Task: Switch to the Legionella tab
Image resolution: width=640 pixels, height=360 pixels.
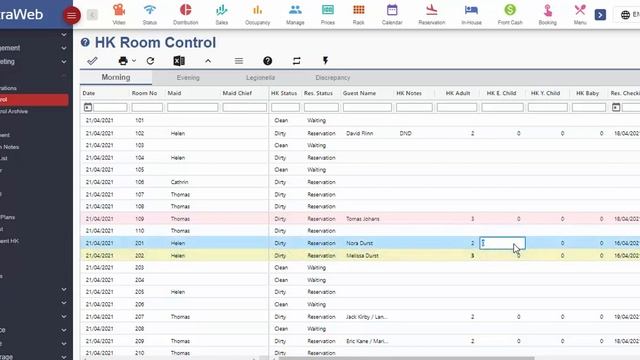Action: [260, 78]
